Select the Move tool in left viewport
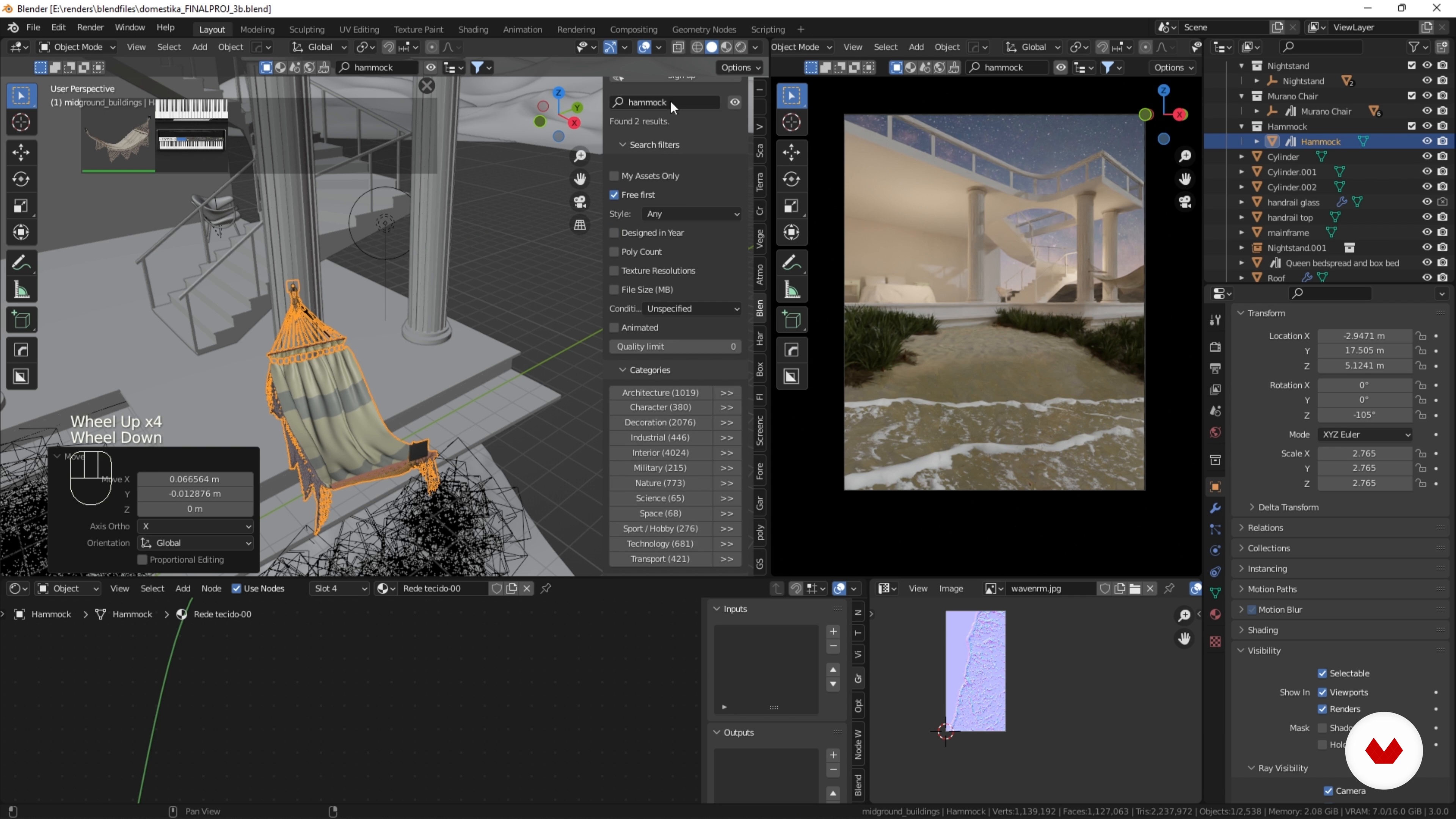Image resolution: width=1456 pixels, height=819 pixels. pos(21,152)
